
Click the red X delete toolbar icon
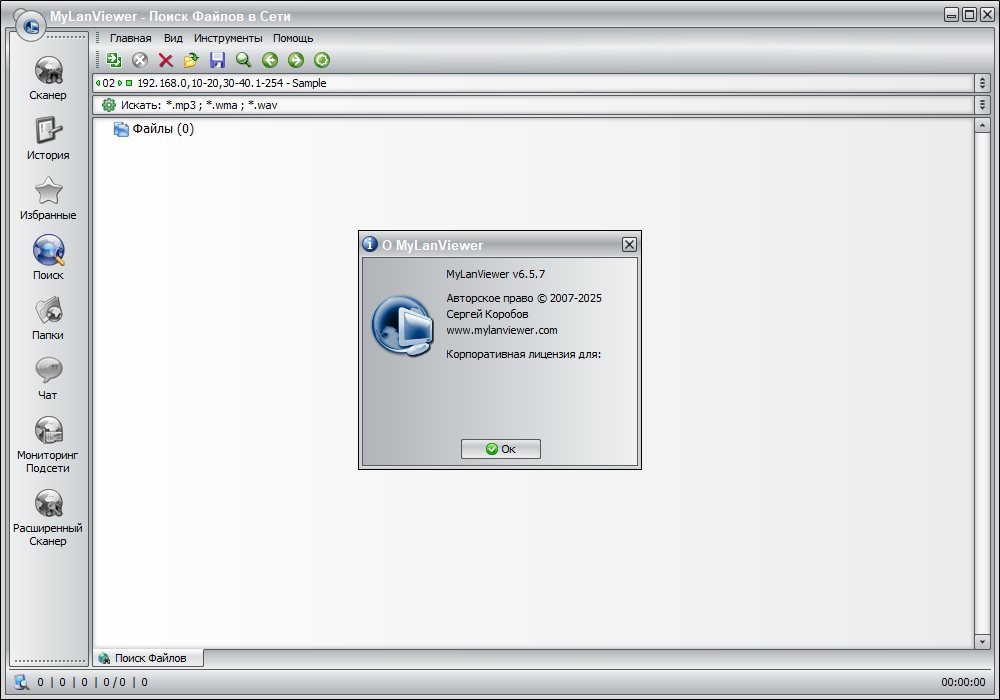tap(166, 60)
